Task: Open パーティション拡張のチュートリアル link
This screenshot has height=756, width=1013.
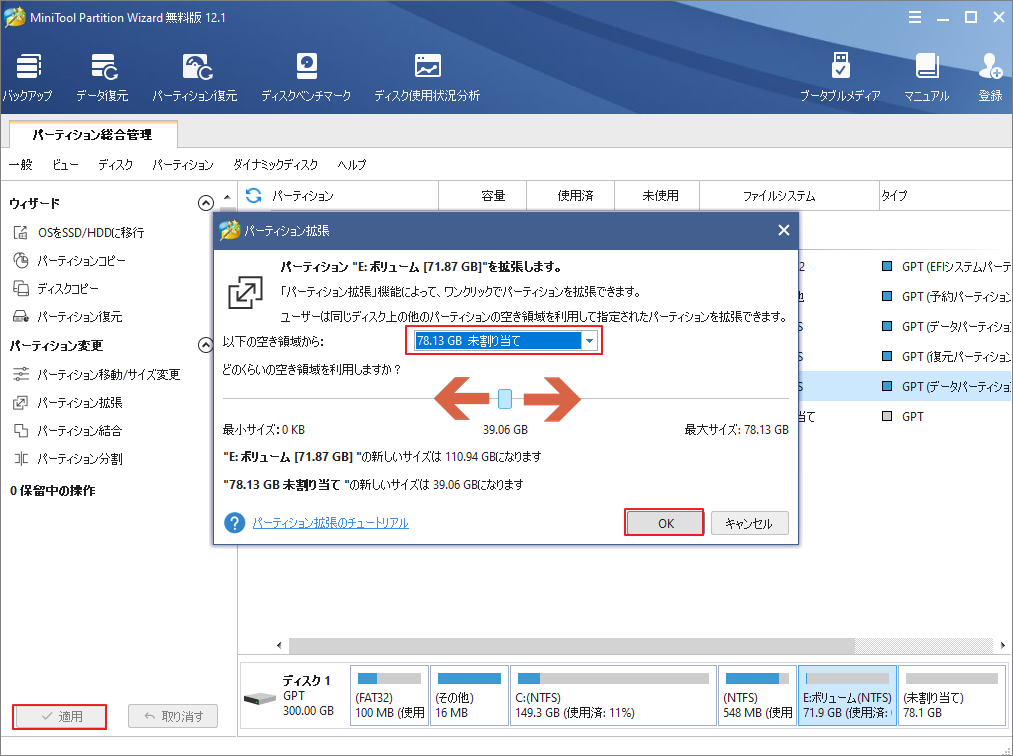Action: (330, 523)
